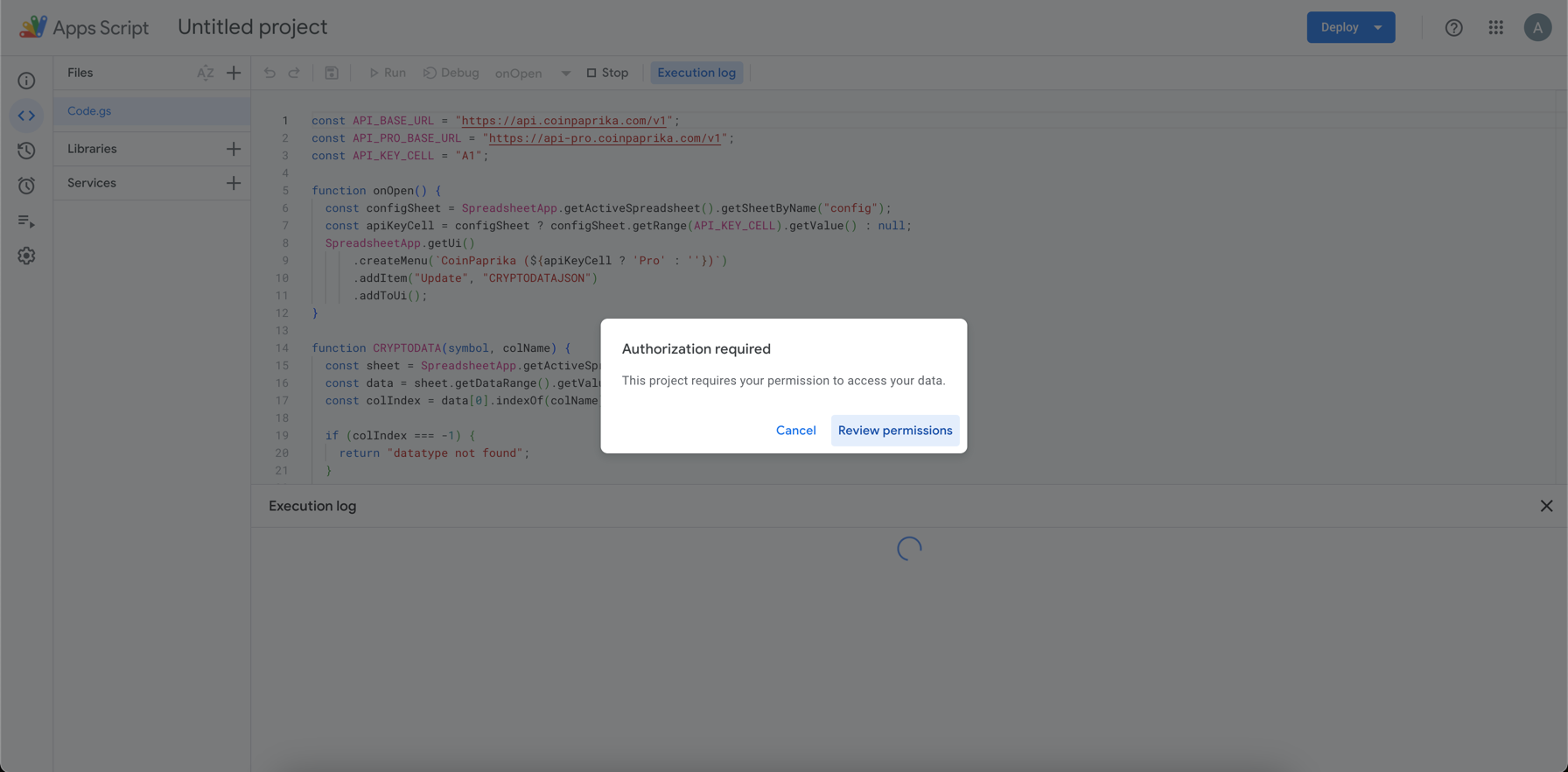This screenshot has width=1568, height=772.
Task: Open the Triggers alarm clock icon
Action: tap(26, 186)
